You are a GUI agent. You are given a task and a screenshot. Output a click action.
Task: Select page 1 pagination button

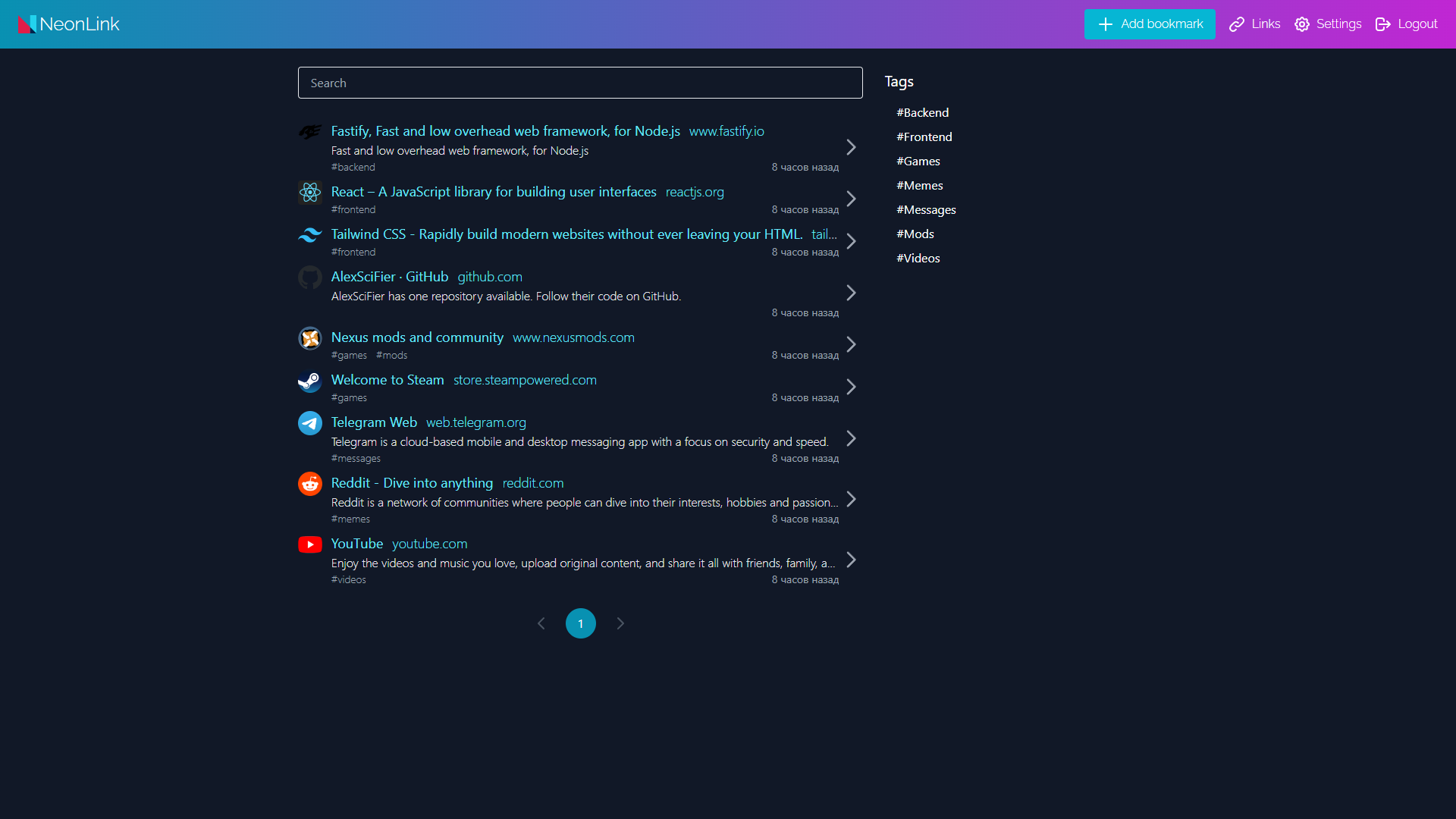580,623
